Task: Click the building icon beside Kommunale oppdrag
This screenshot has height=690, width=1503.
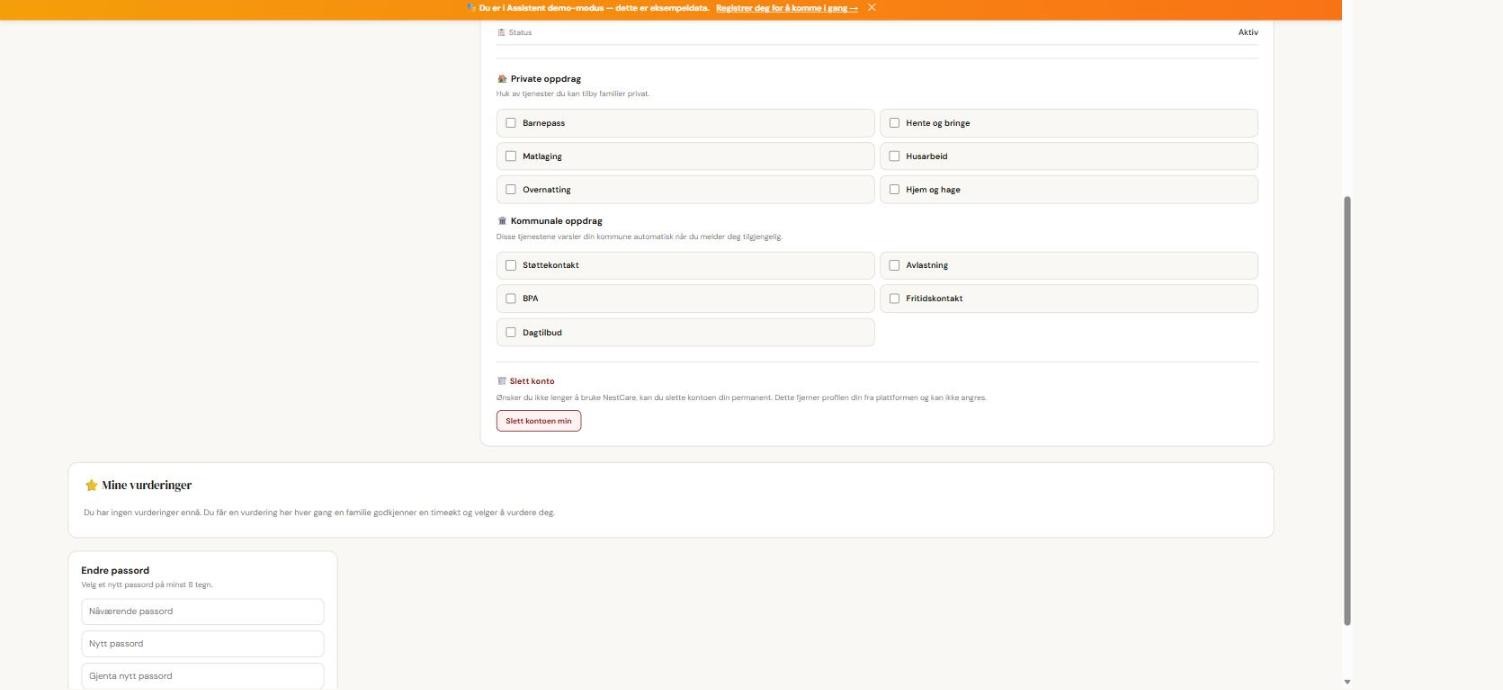Action: pyautogui.click(x=502, y=221)
